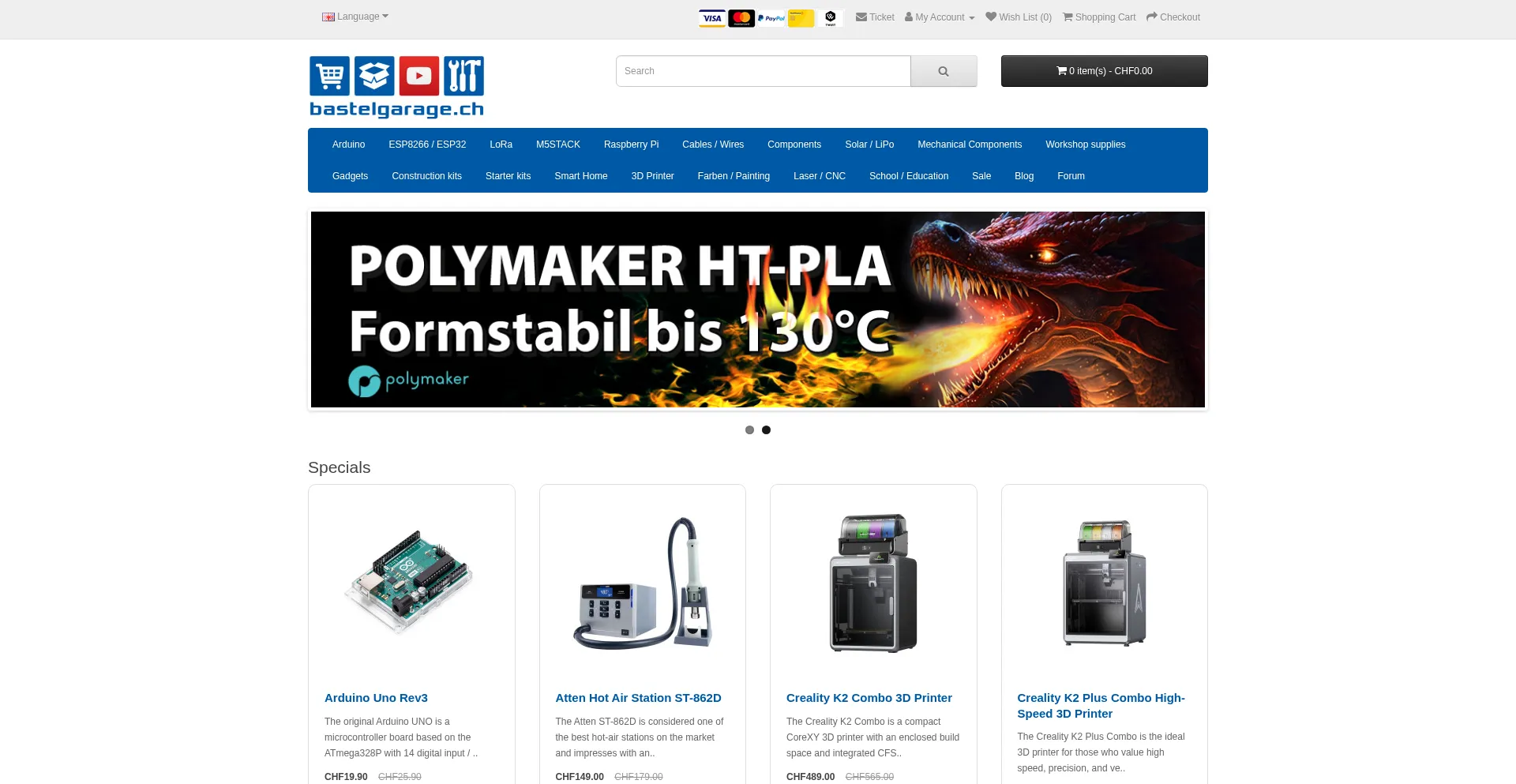
Task: Visit the Blog from the navigation
Action: pos(1024,176)
